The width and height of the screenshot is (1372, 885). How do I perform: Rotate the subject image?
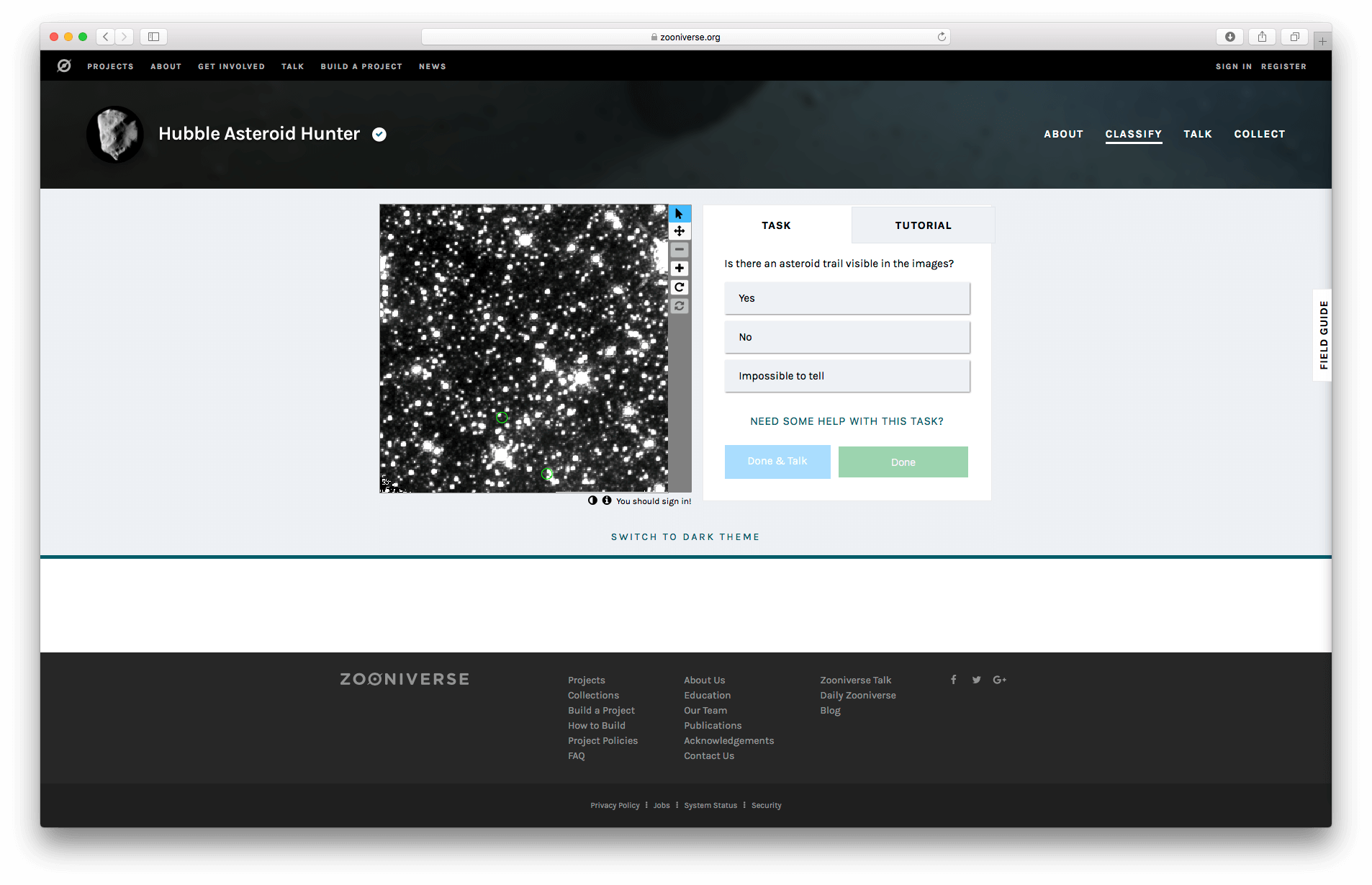point(679,287)
